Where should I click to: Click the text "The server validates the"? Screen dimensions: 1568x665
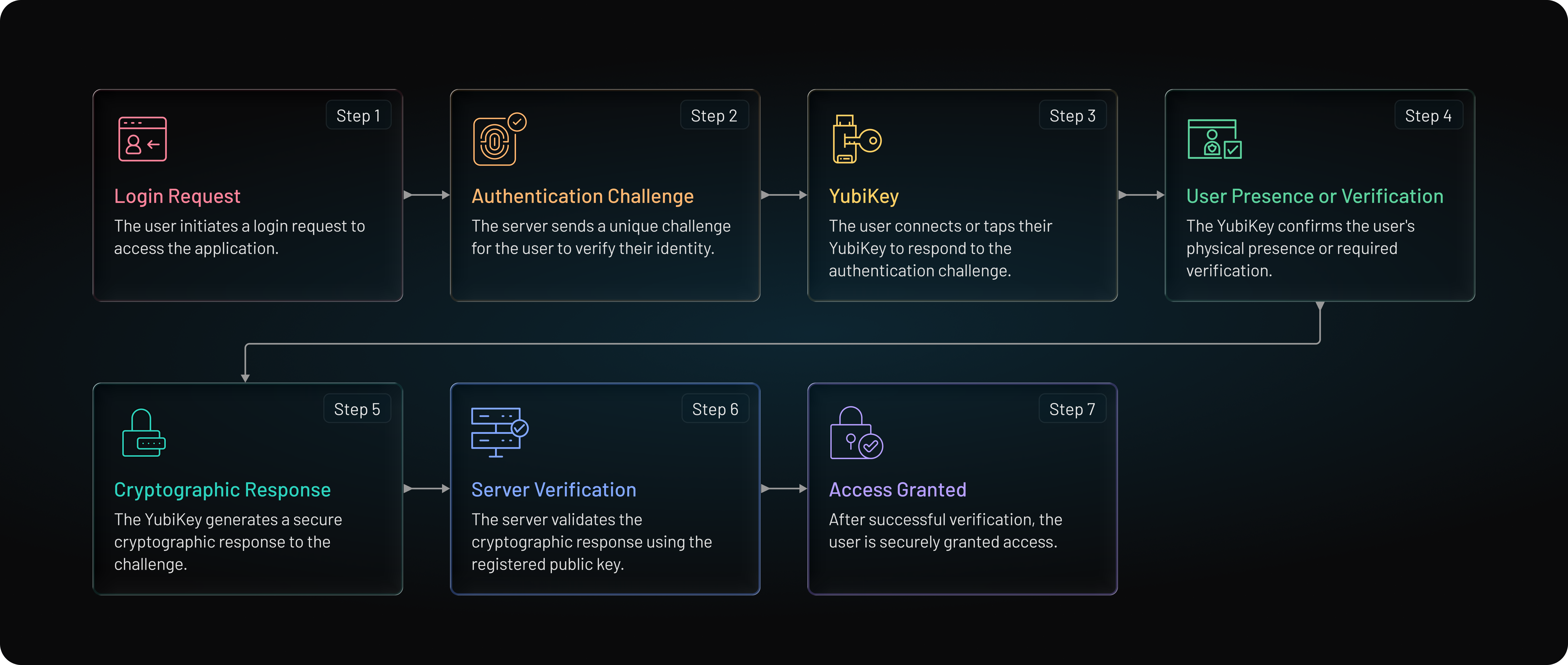tap(557, 519)
